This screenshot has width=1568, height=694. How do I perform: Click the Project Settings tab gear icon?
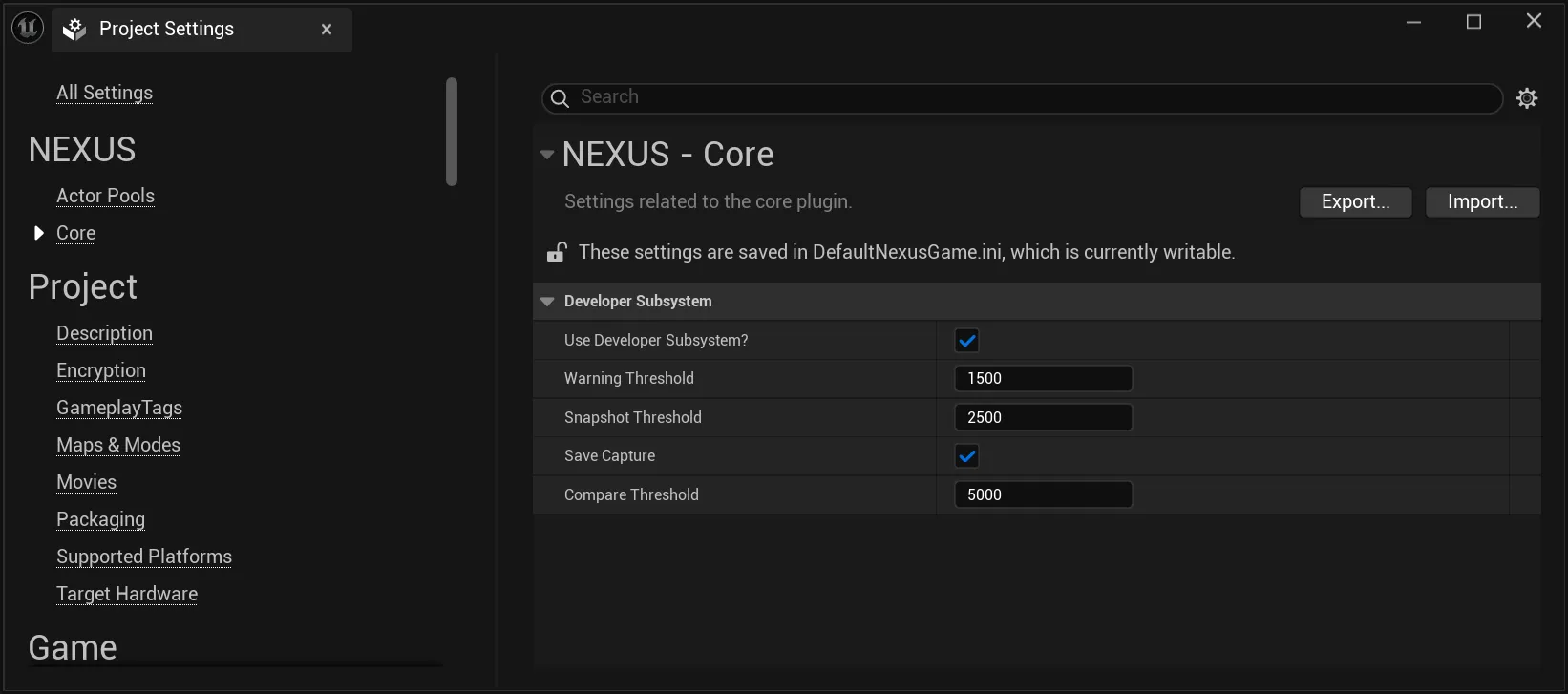pos(74,30)
